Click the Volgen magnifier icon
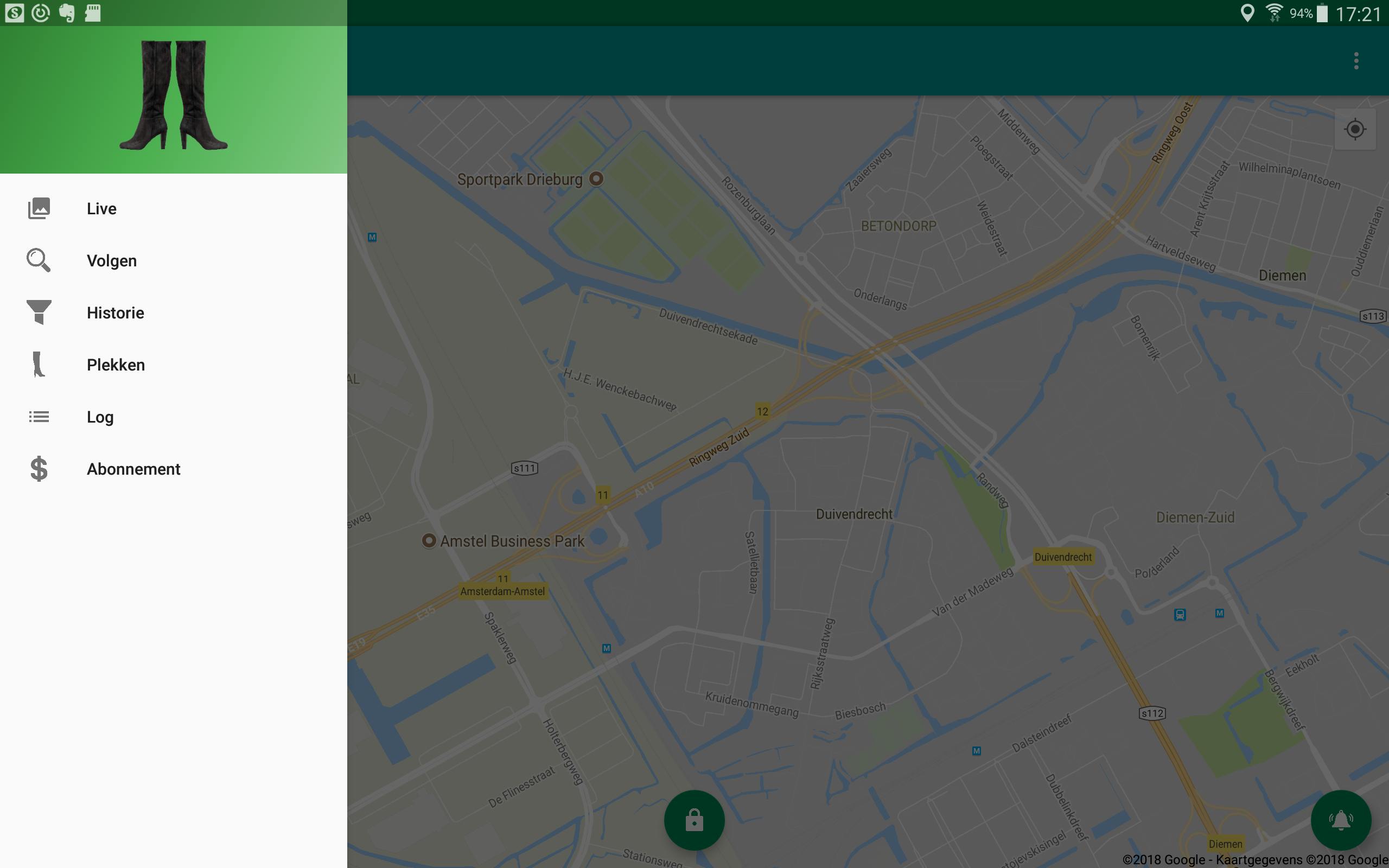This screenshot has width=1389, height=868. pyautogui.click(x=39, y=260)
